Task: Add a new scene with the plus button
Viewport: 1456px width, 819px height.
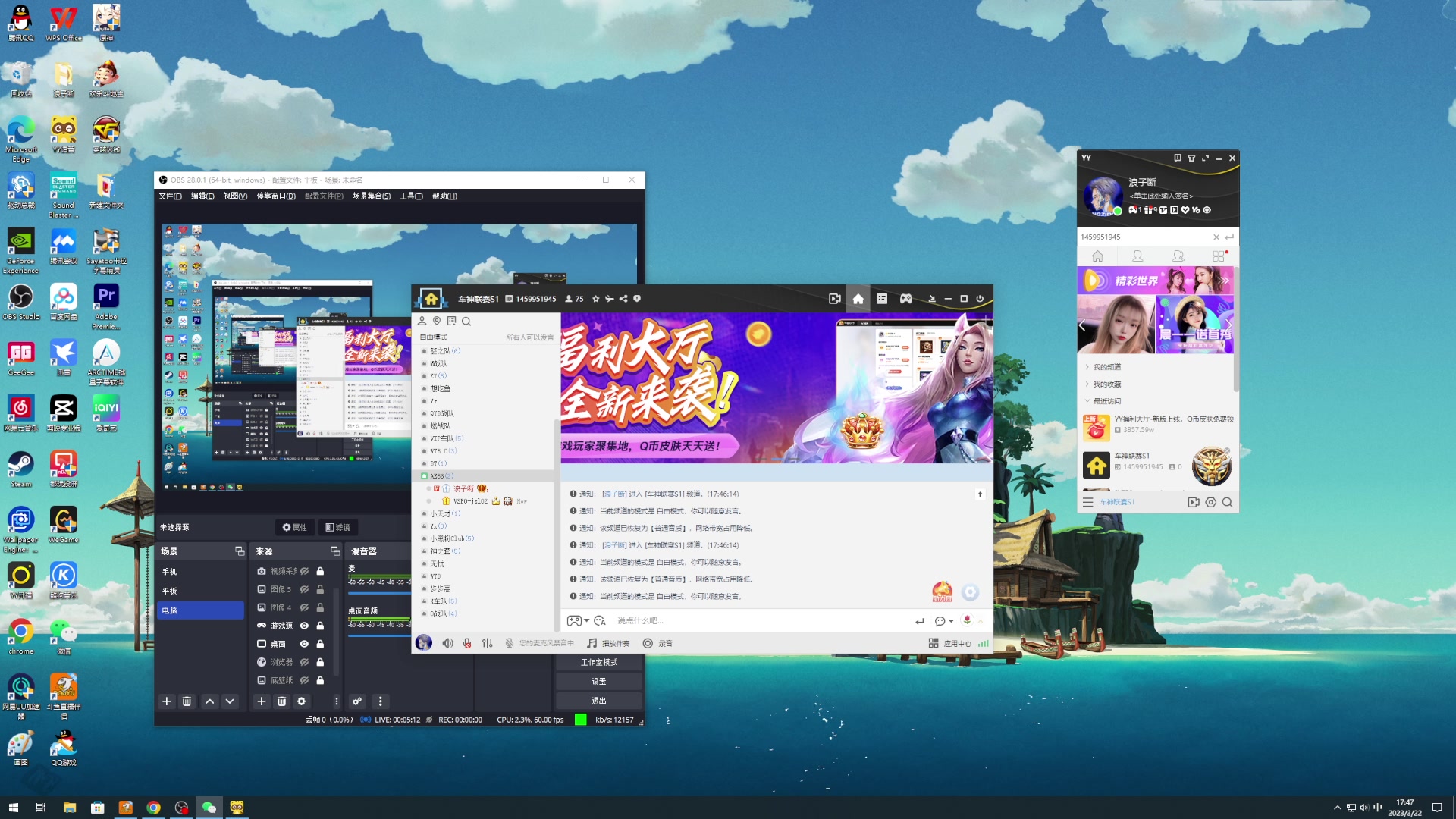Action: pyautogui.click(x=167, y=701)
